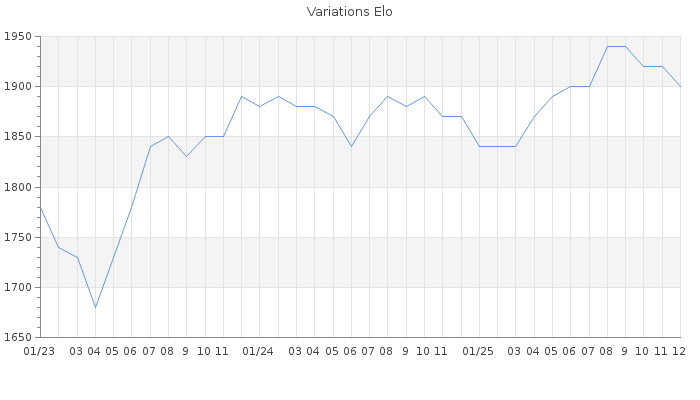
Task: Select the 01/23 x-axis date label
Action: click(39, 352)
